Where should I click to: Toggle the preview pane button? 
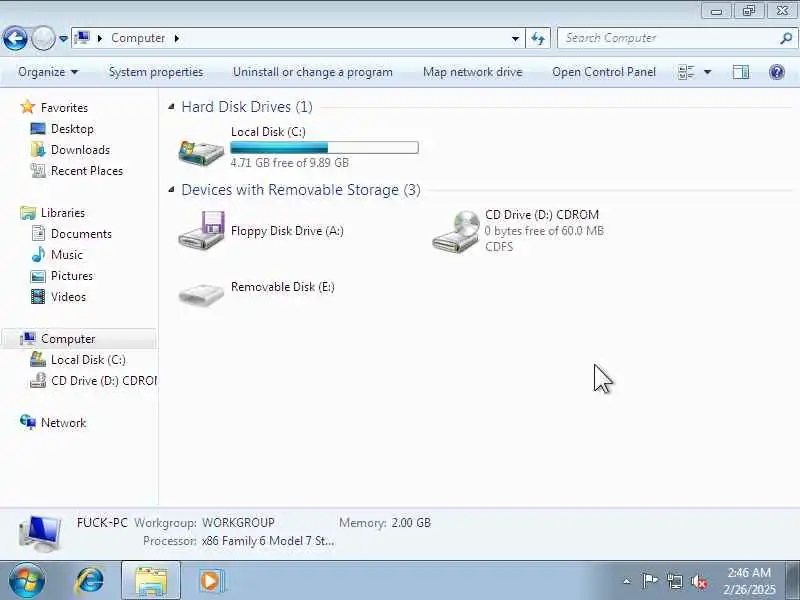[x=741, y=72]
